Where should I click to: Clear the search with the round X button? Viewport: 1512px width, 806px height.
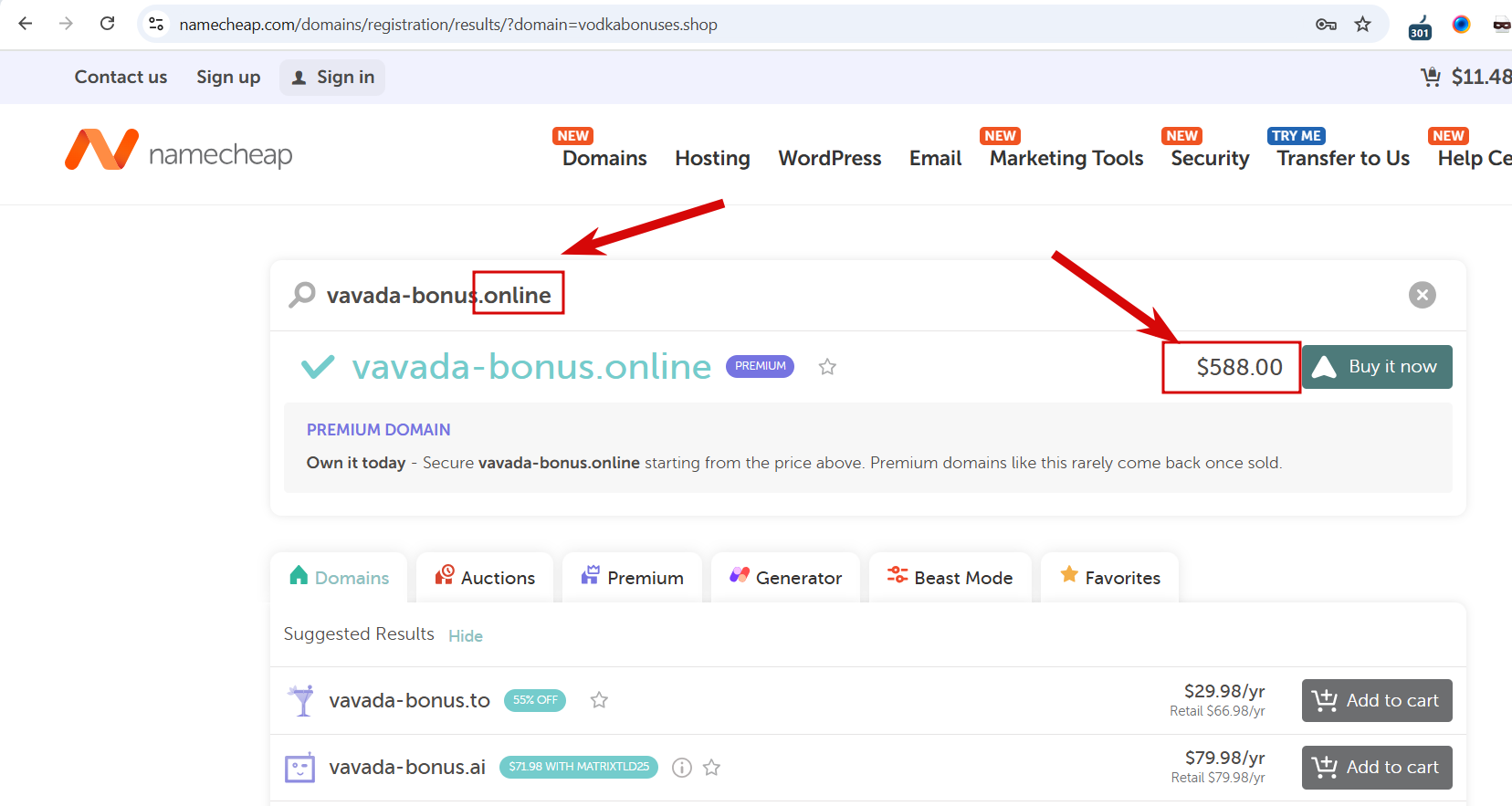click(x=1422, y=295)
